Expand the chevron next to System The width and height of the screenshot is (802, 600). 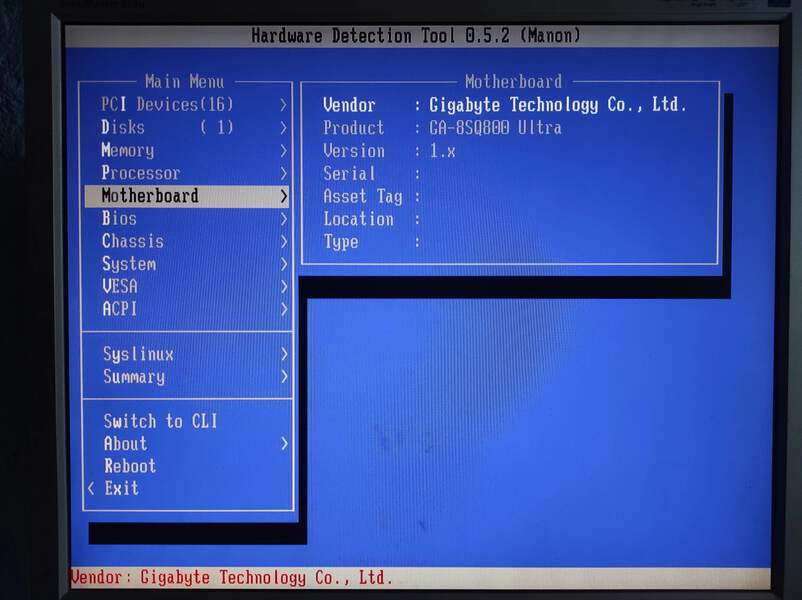283,264
